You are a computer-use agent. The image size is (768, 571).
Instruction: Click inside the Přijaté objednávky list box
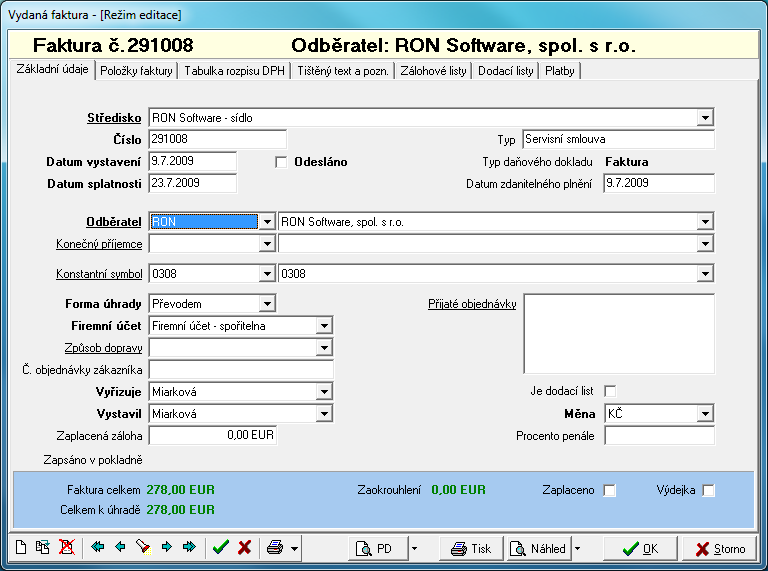point(619,334)
